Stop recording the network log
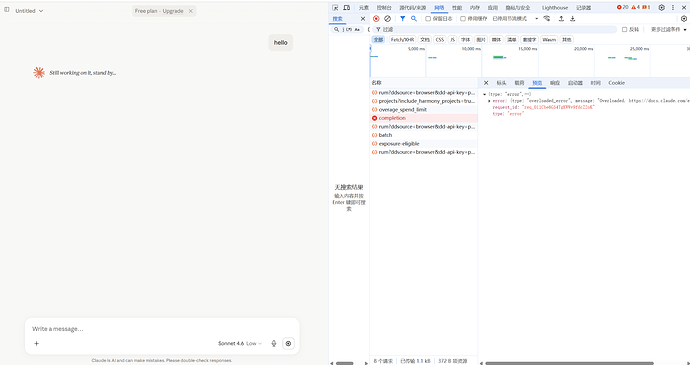 click(x=376, y=18)
